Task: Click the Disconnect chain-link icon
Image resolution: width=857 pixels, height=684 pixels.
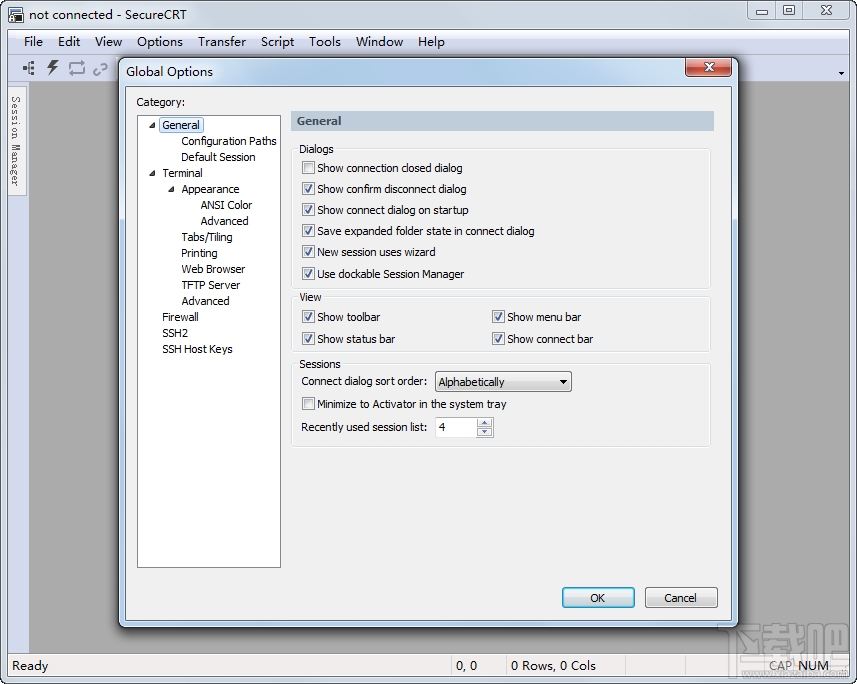Action: pos(100,69)
